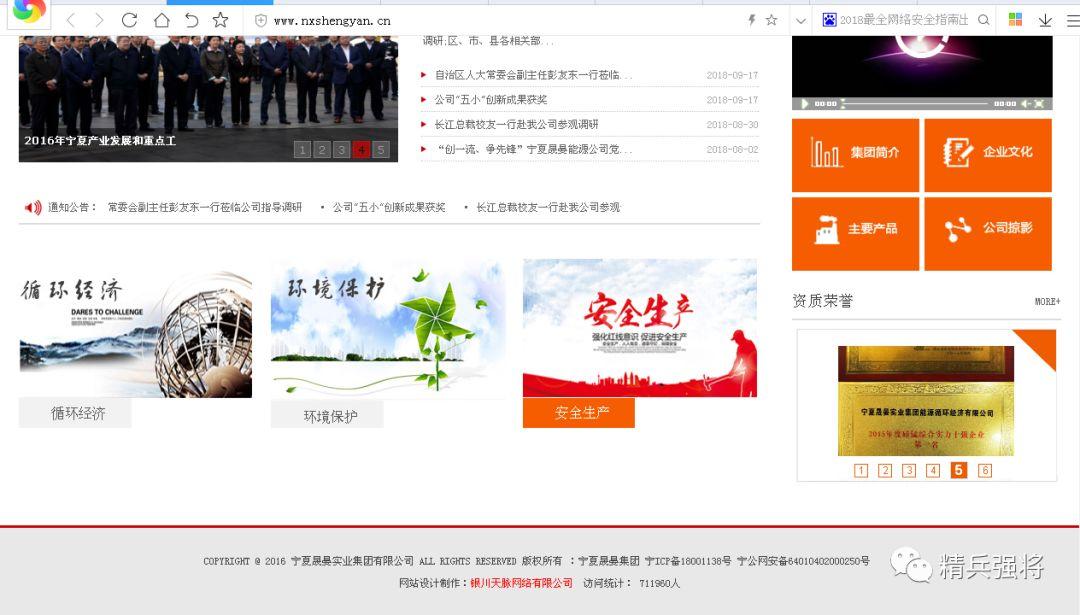Click the lightning speed mode icon

[751, 20]
